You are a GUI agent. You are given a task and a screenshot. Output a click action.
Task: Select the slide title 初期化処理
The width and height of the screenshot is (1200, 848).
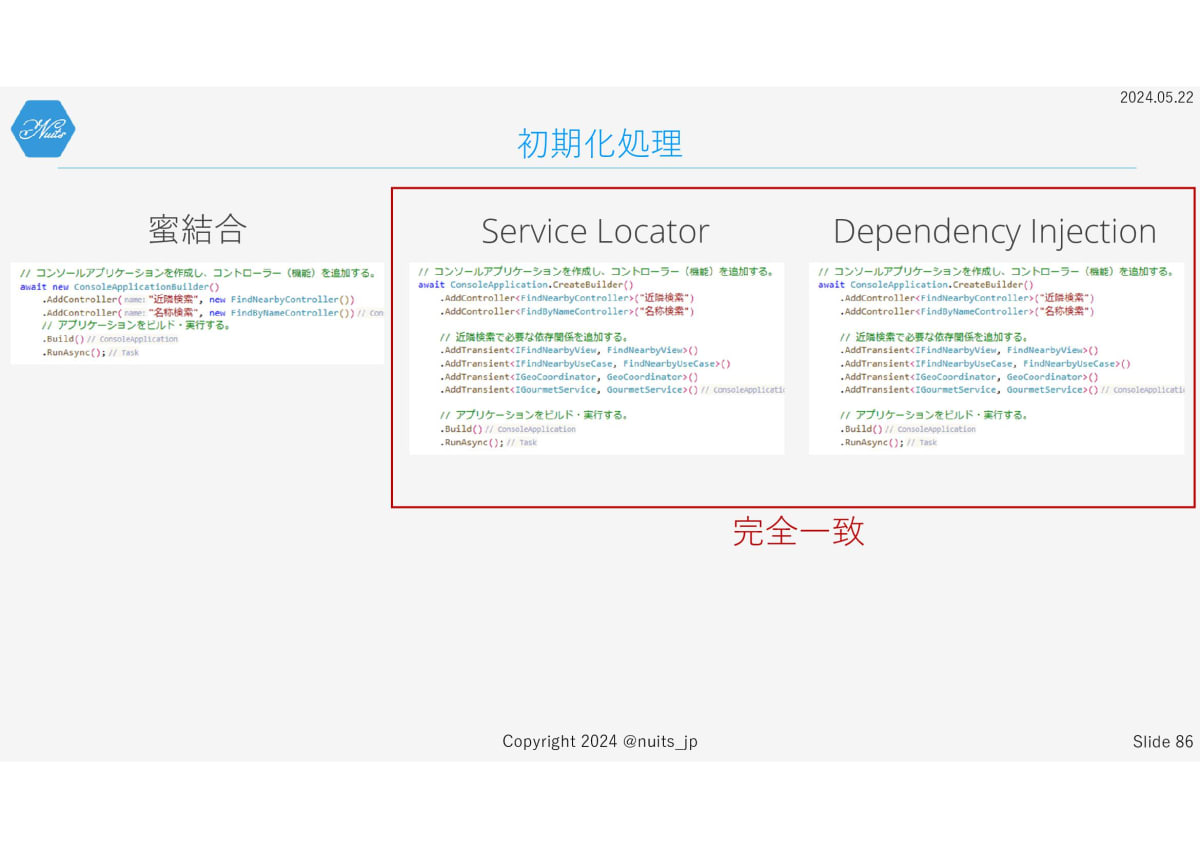(x=600, y=143)
